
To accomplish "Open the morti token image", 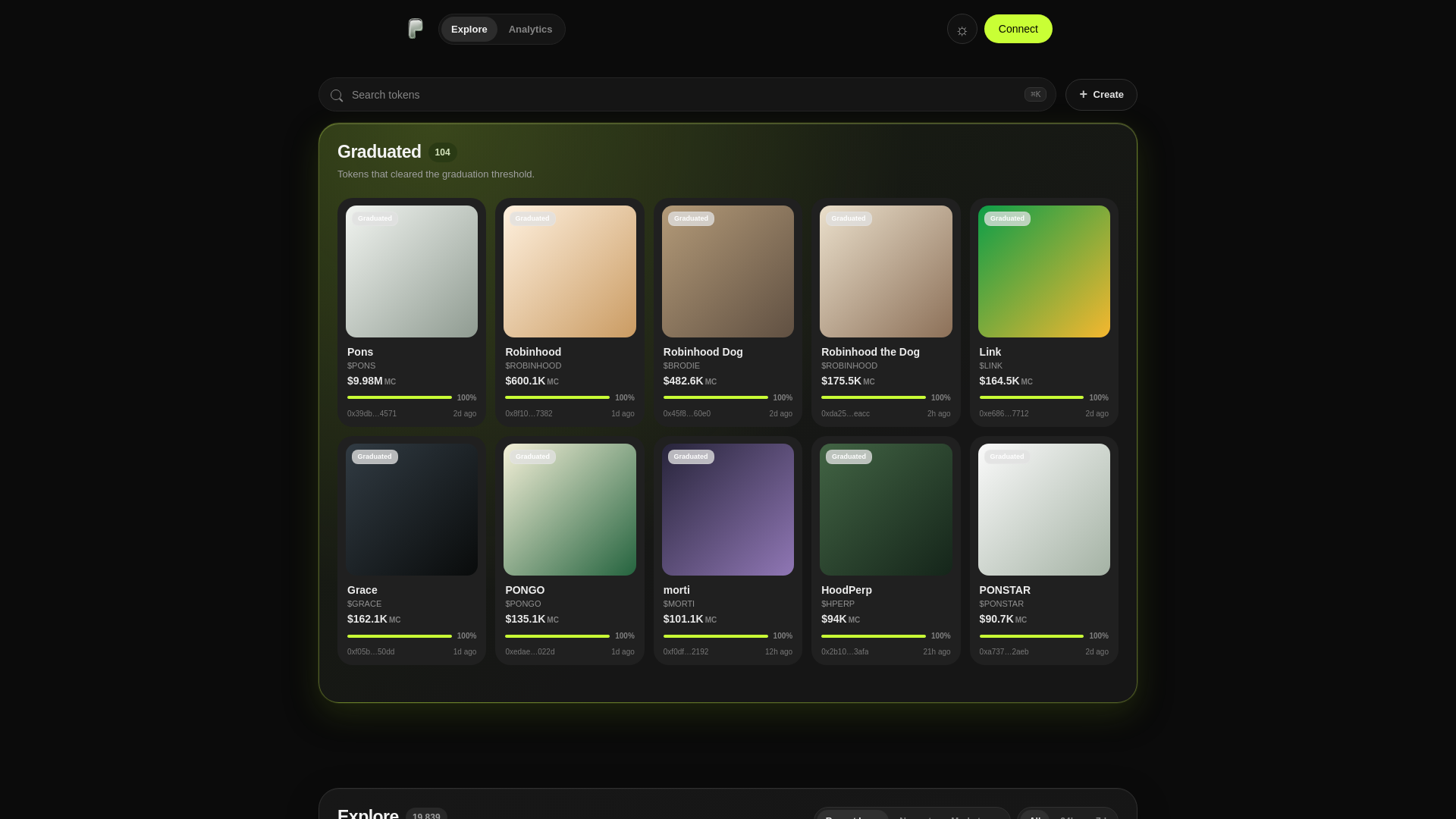I will click(728, 510).
